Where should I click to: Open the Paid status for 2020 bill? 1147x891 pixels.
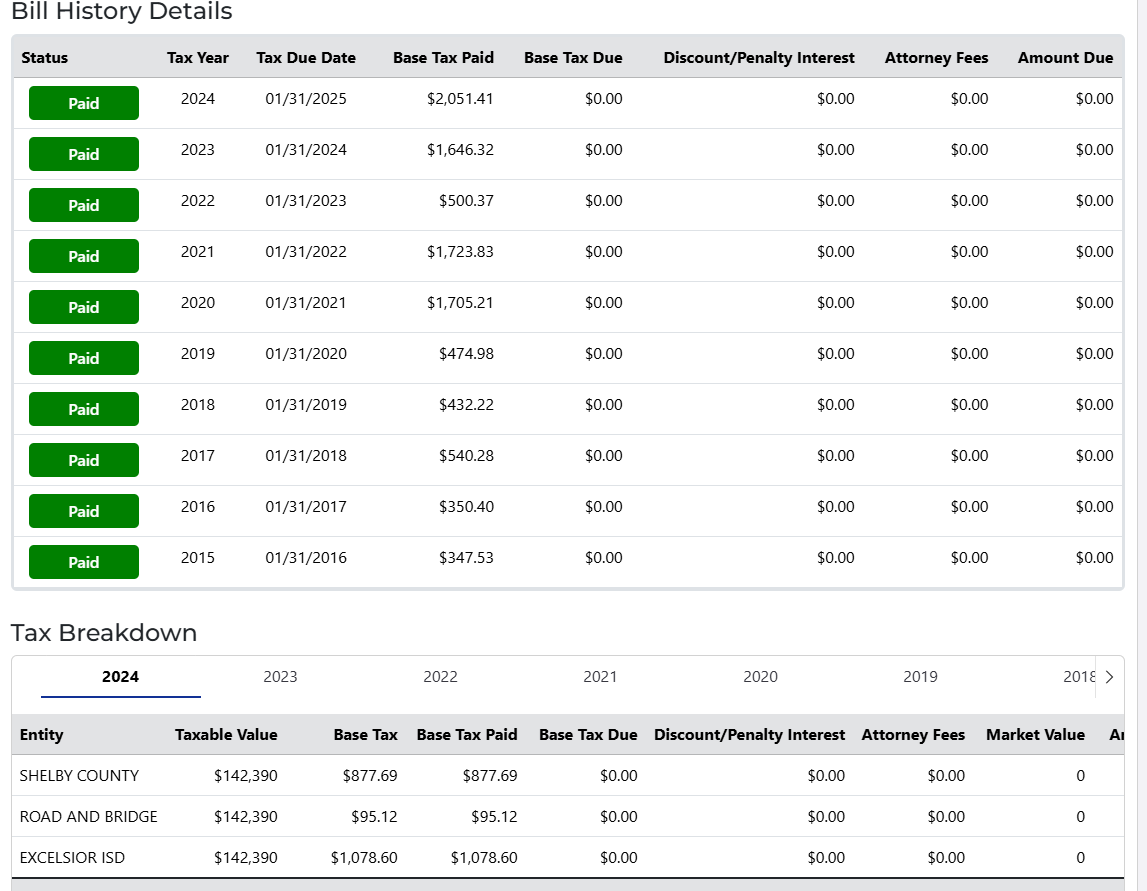coord(84,307)
